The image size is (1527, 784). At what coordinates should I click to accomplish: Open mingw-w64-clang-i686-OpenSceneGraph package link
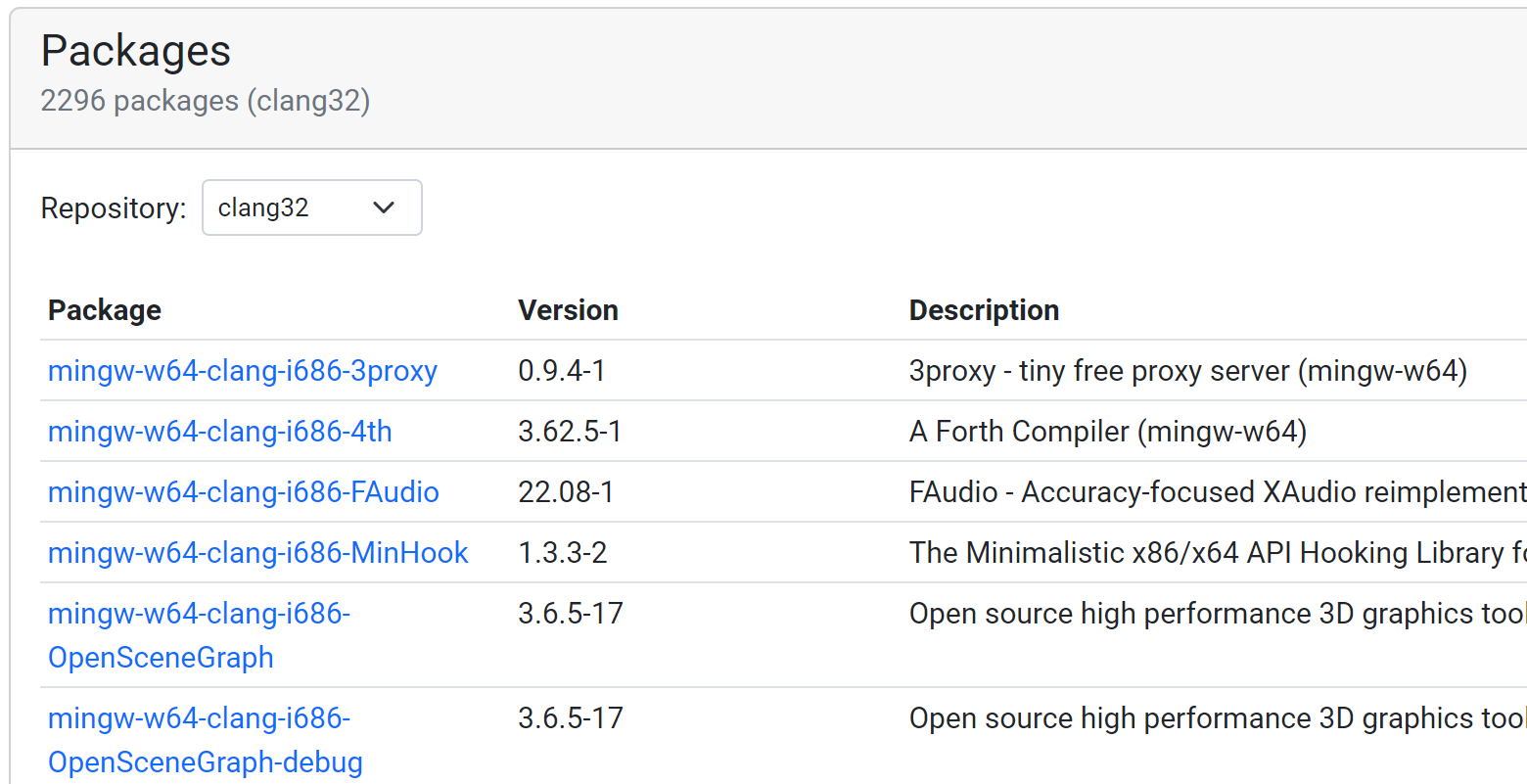tap(200, 635)
